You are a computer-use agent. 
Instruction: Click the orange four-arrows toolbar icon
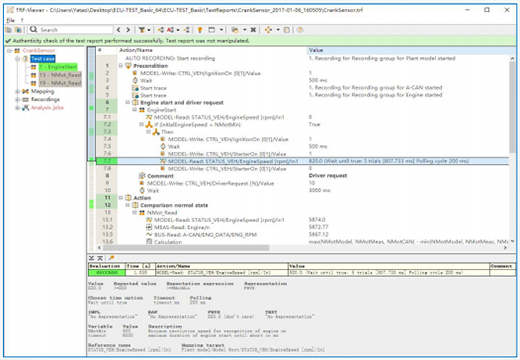[268, 30]
